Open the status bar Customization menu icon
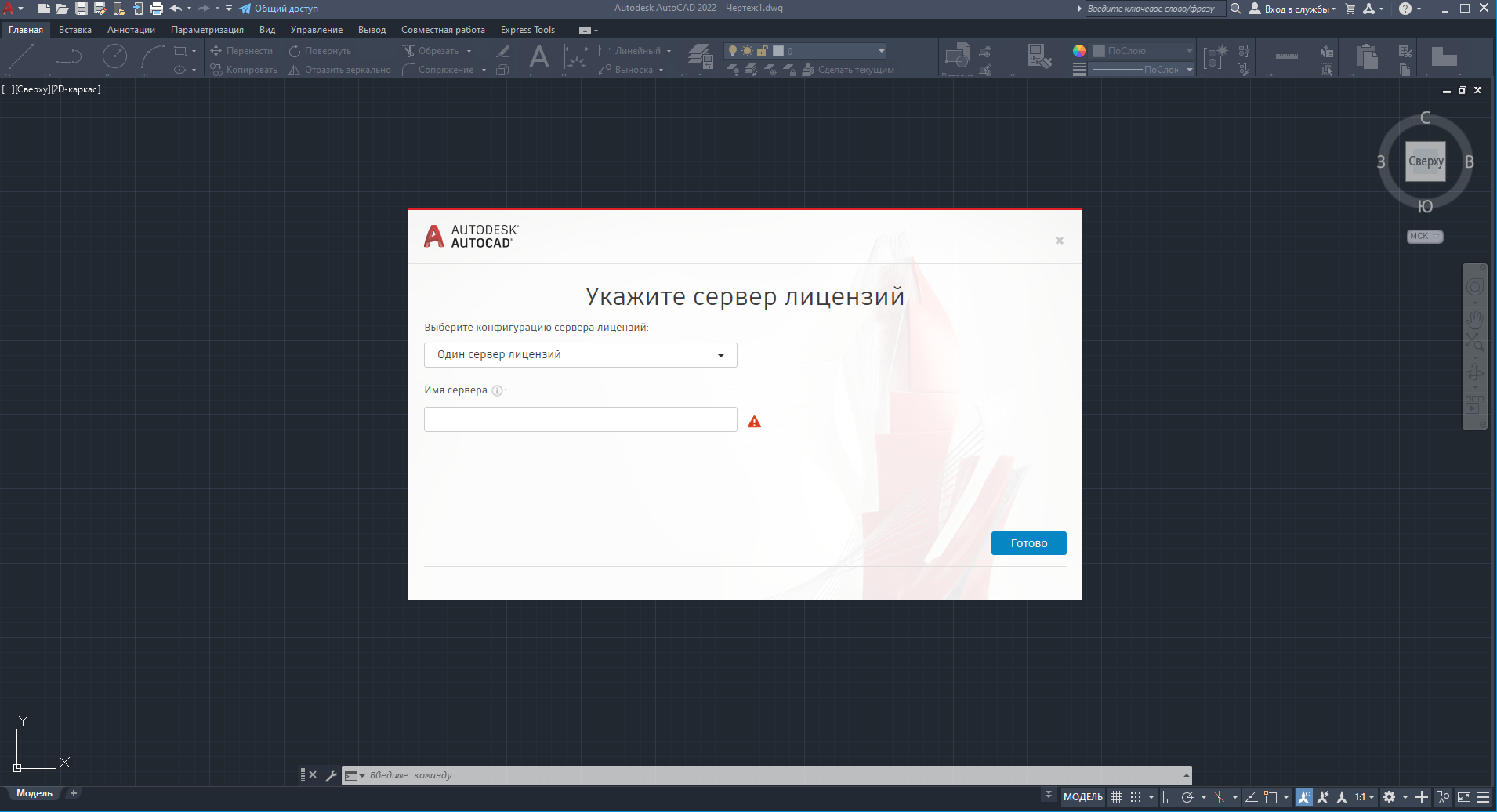Viewport: 1497px width, 812px height. [x=1483, y=797]
